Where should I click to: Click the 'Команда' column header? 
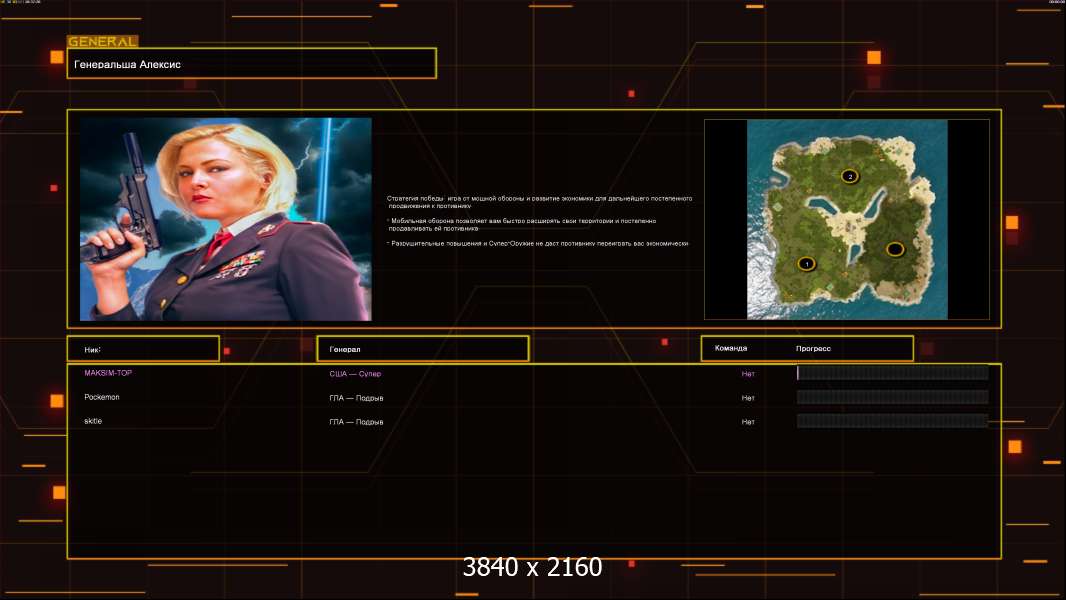pos(731,349)
